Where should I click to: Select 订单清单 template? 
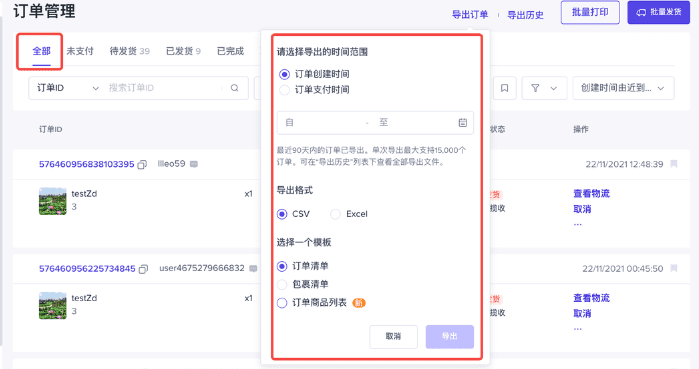pyautogui.click(x=282, y=266)
